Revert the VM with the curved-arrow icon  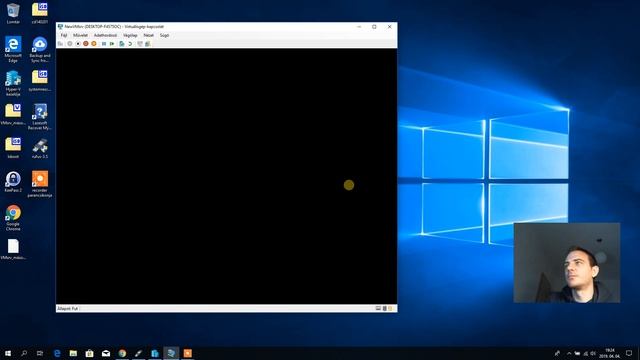(x=130, y=44)
